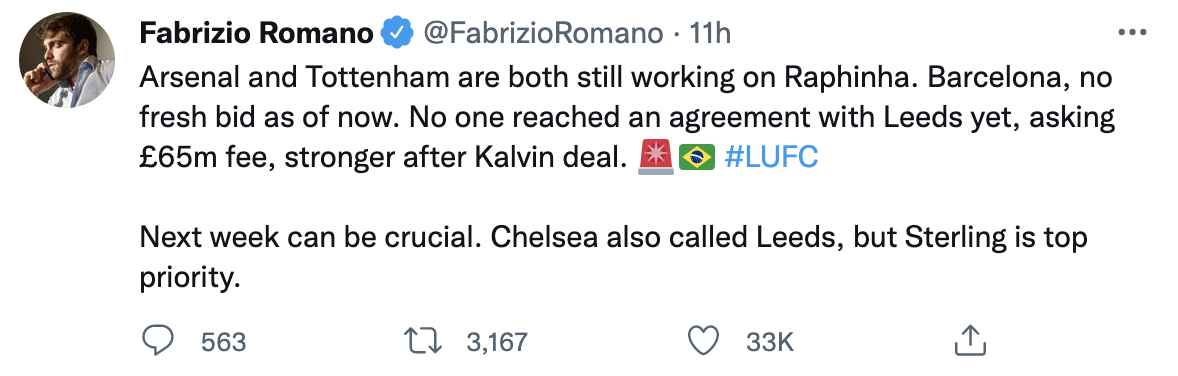The width and height of the screenshot is (1178, 376).
Task: Retweet this tweet using the retweet icon
Action: coord(423,342)
